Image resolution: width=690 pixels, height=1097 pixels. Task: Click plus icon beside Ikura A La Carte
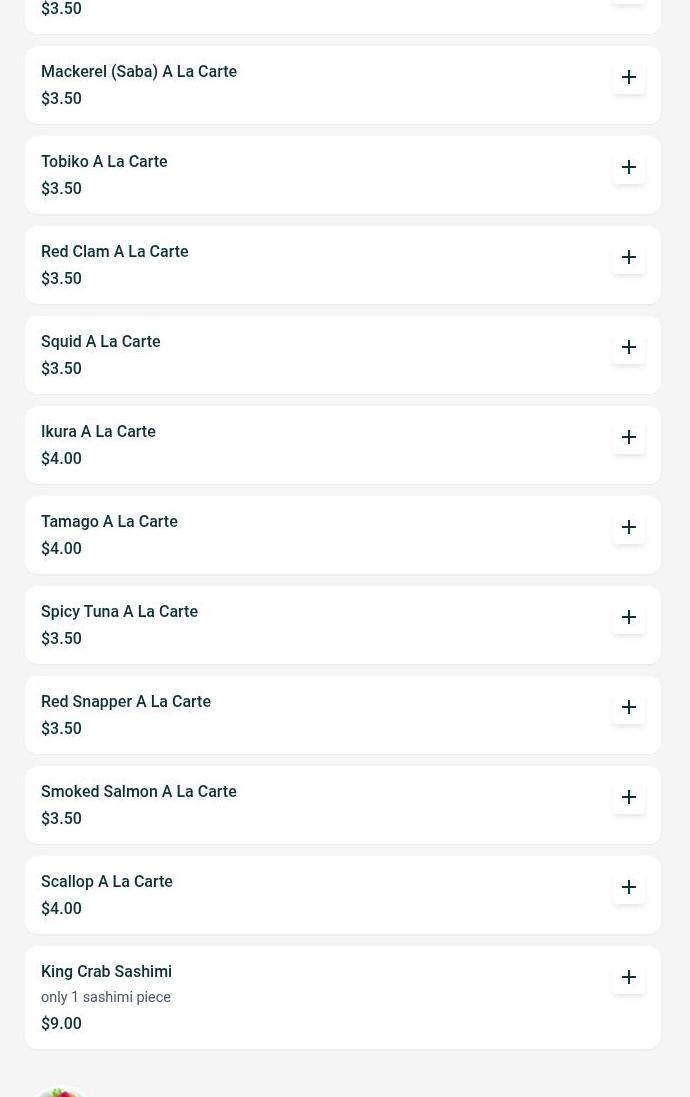(x=628, y=437)
